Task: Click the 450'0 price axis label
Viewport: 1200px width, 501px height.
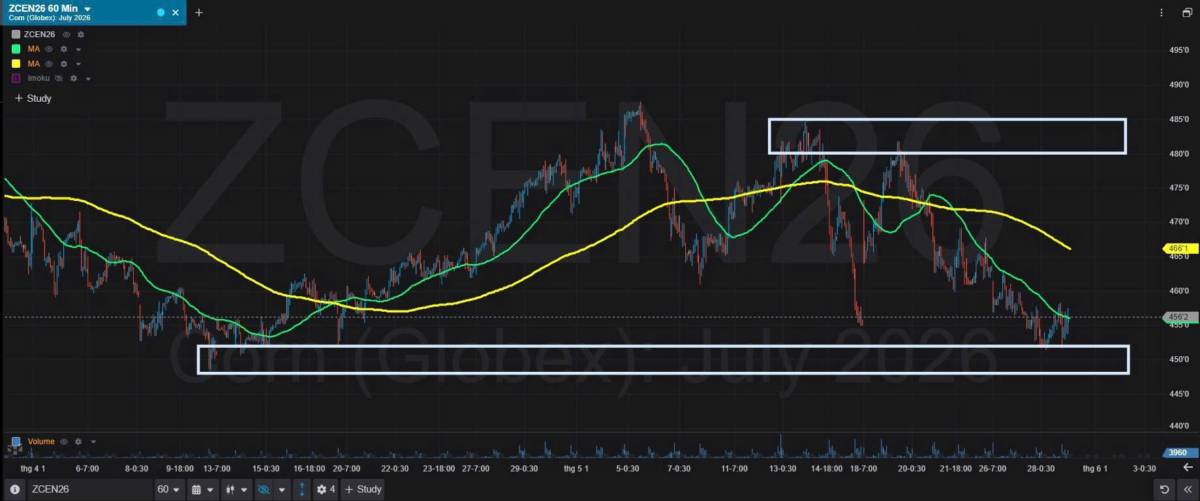Action: [1178, 359]
